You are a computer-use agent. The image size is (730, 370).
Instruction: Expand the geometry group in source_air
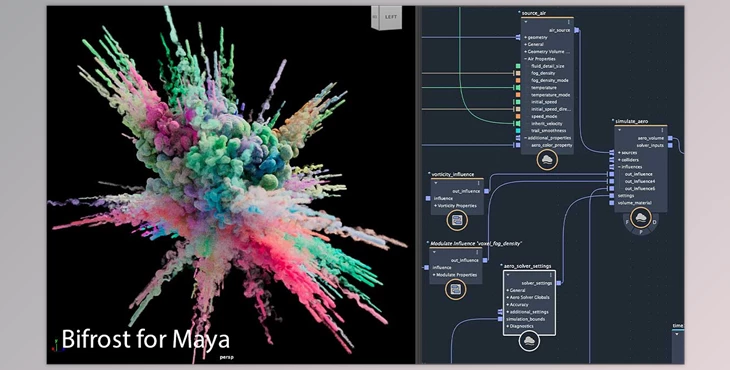[526, 37]
